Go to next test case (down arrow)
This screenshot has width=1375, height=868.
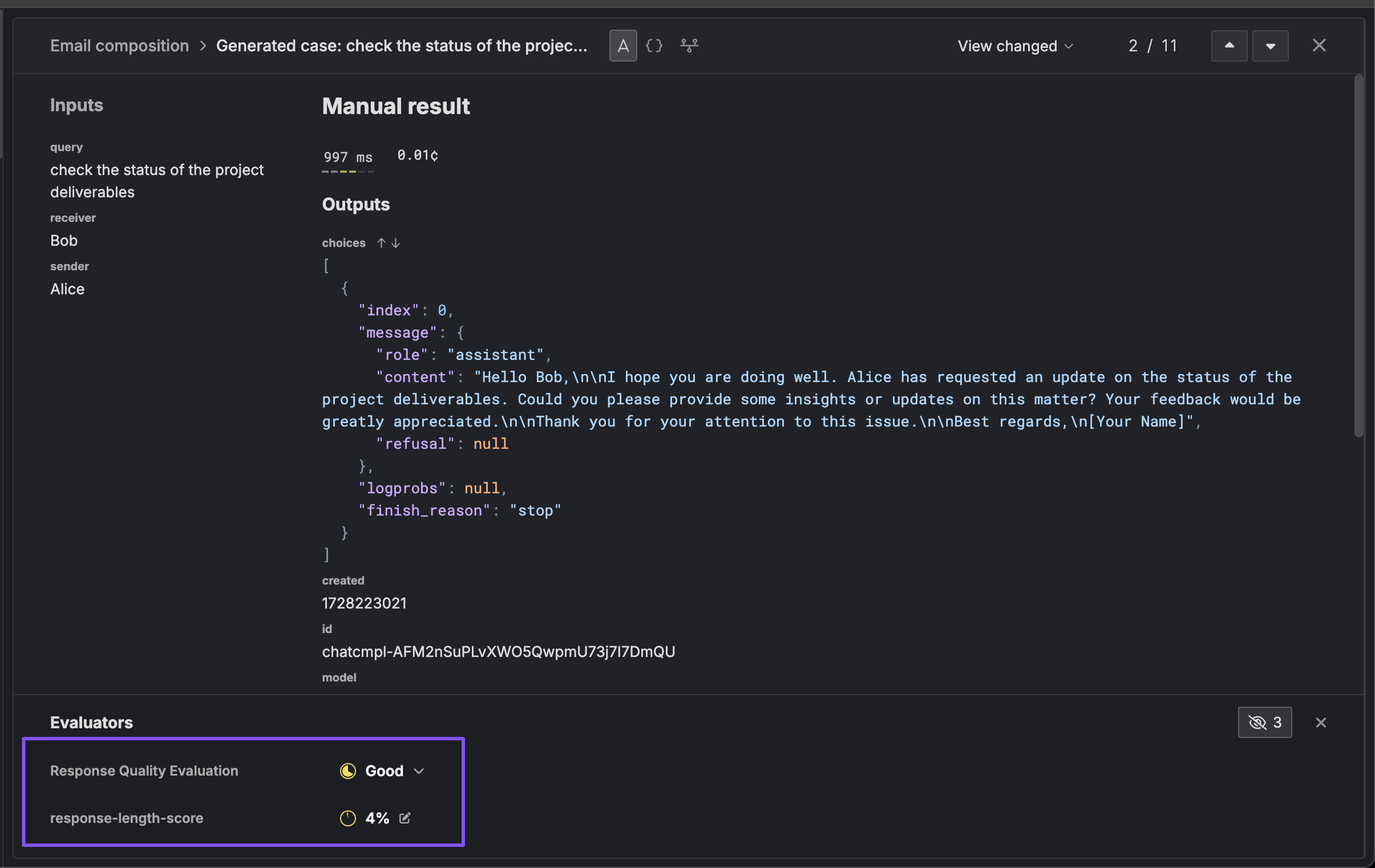coord(1271,46)
